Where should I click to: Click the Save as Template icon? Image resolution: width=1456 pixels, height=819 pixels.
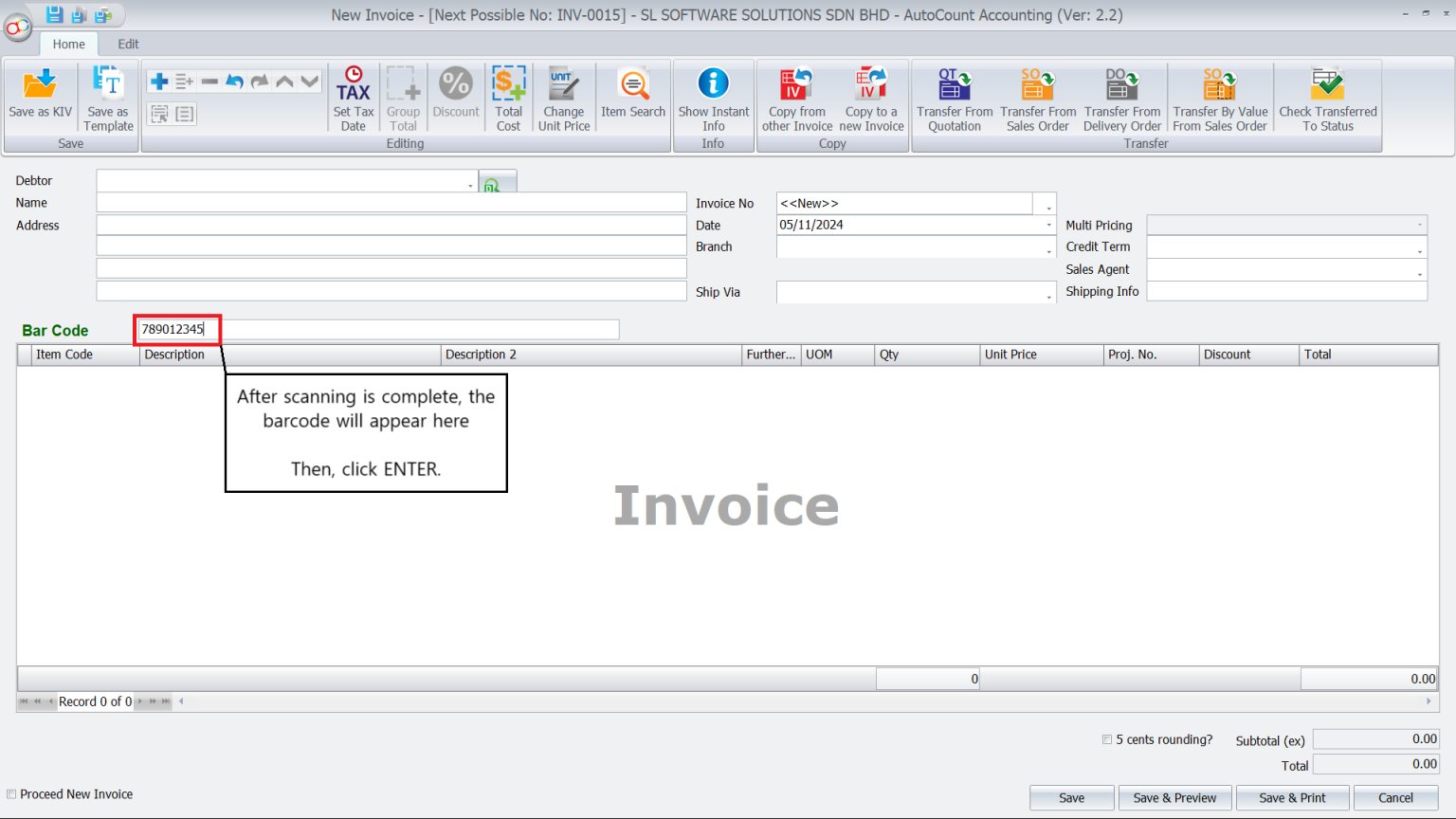(107, 95)
